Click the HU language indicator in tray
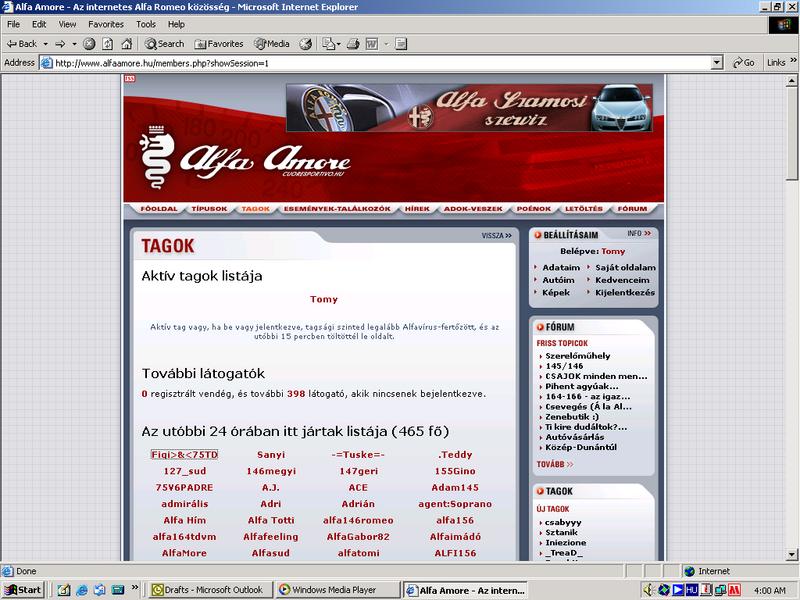800x600 pixels. coord(691,590)
